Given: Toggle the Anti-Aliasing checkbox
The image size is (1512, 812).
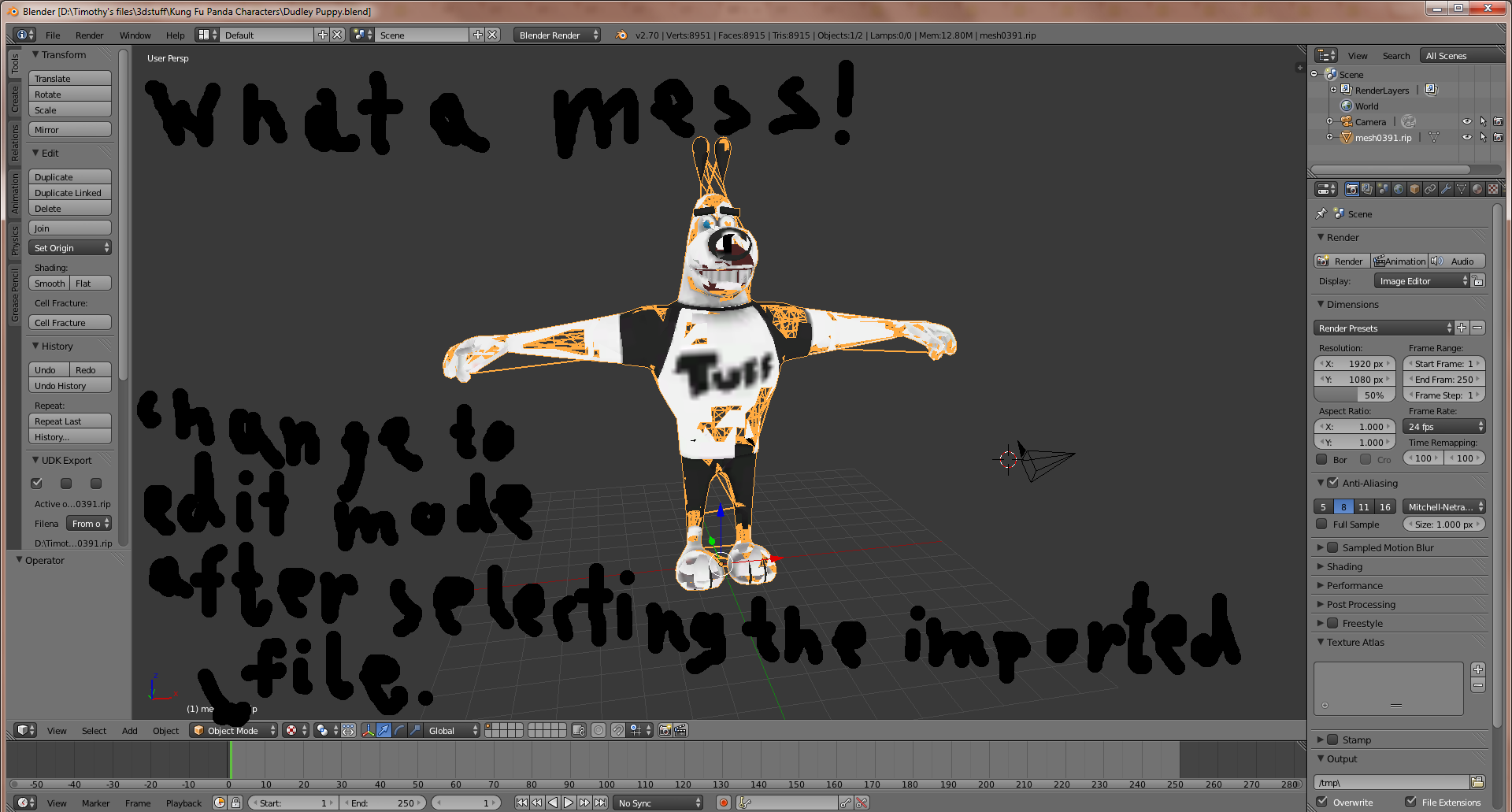Looking at the screenshot, I should pos(1332,483).
